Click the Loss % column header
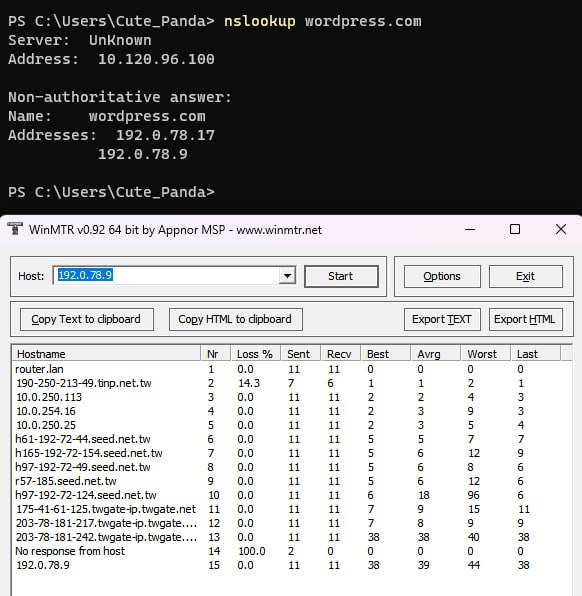Screen dimensions: 582x596 click(x=255, y=354)
